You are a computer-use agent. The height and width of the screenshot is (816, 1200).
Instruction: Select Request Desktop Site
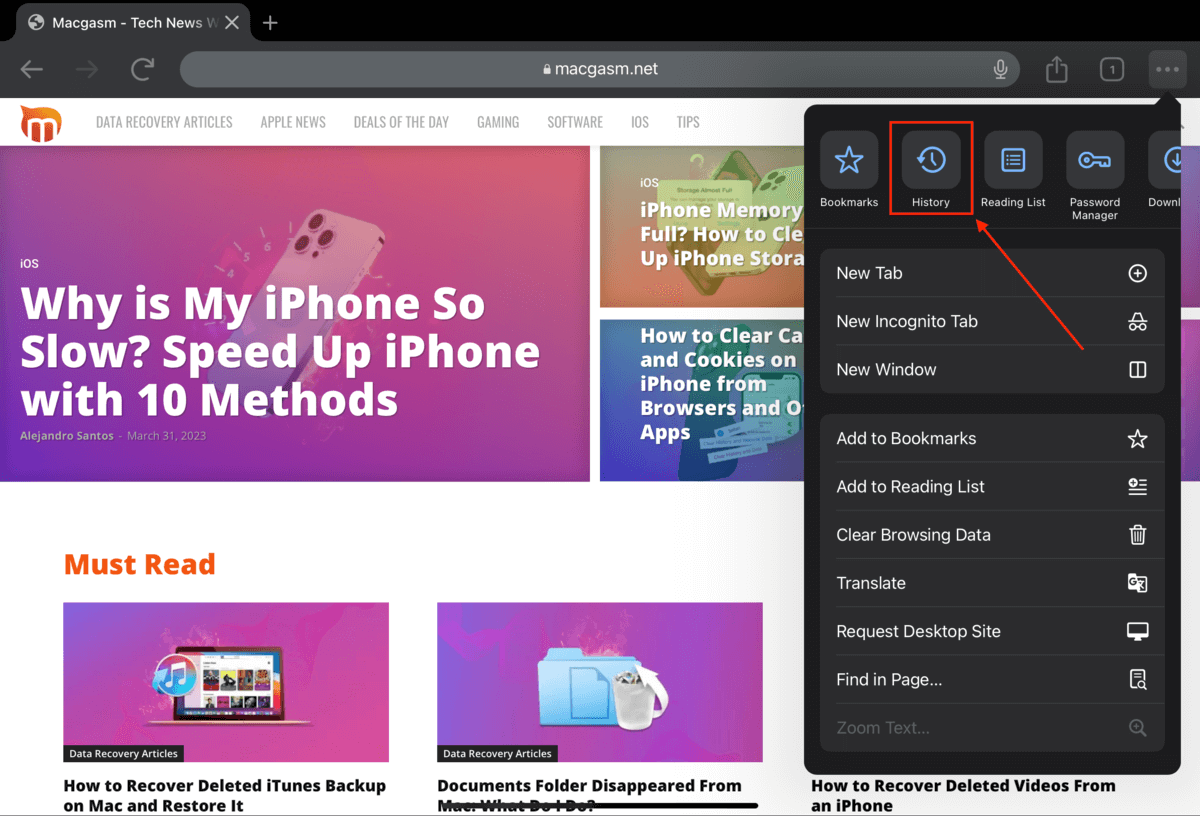(x=918, y=631)
